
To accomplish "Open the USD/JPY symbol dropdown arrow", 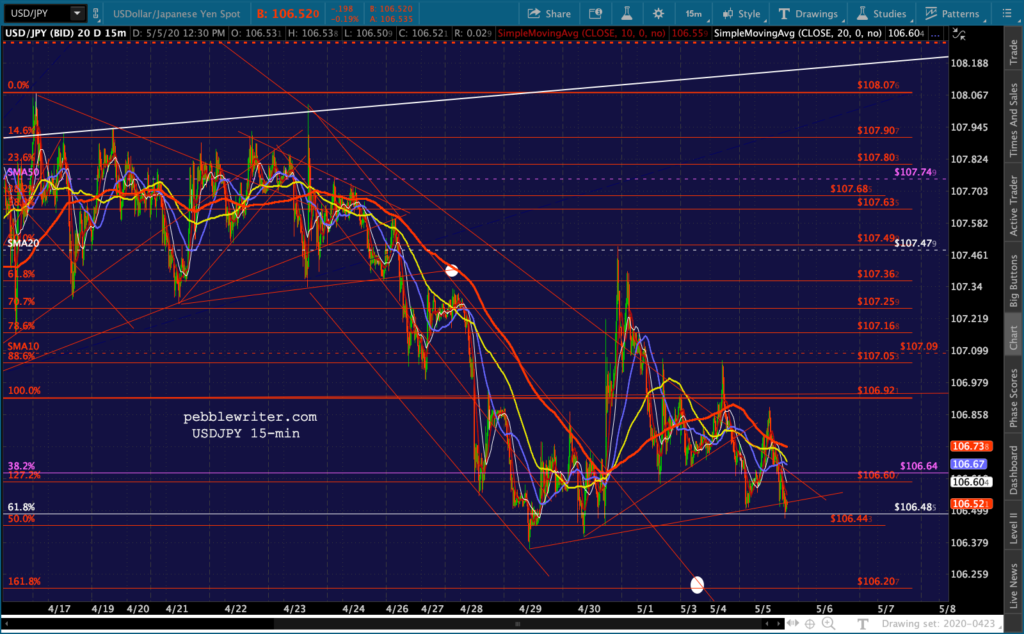I will (x=77, y=13).
